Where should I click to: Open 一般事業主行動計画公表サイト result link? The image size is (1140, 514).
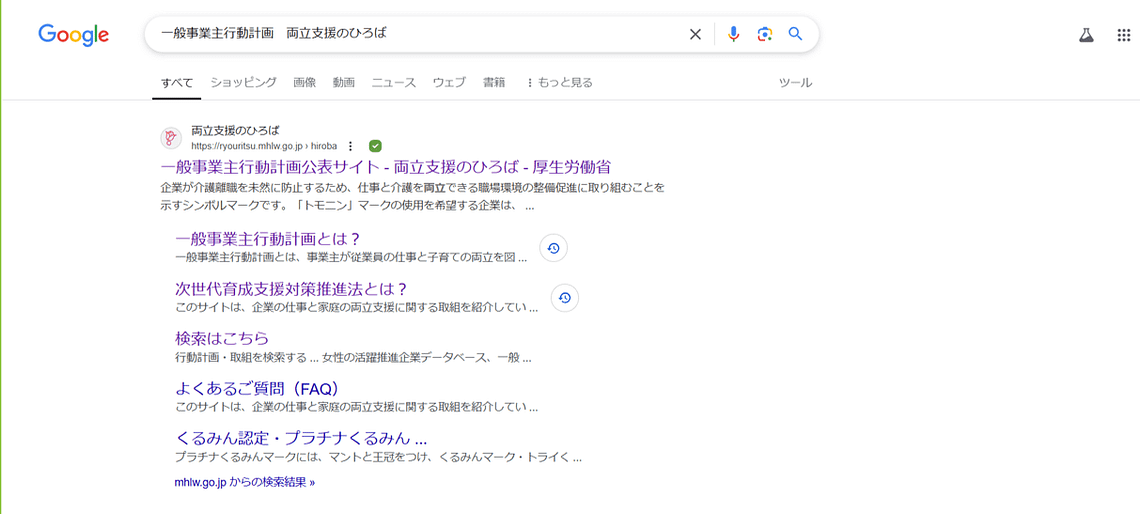point(385,166)
